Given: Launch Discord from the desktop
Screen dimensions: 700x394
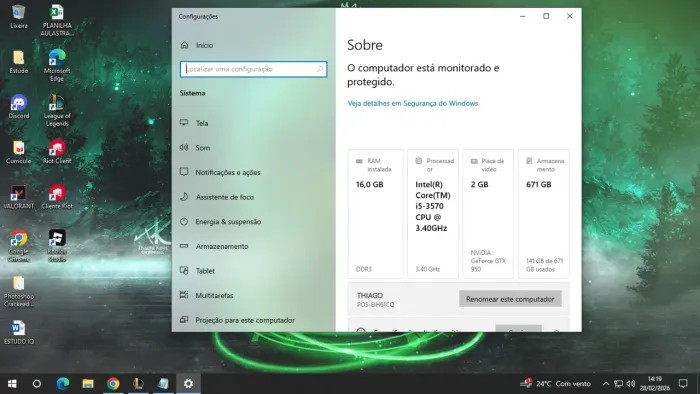Looking at the screenshot, I should pos(18,107).
